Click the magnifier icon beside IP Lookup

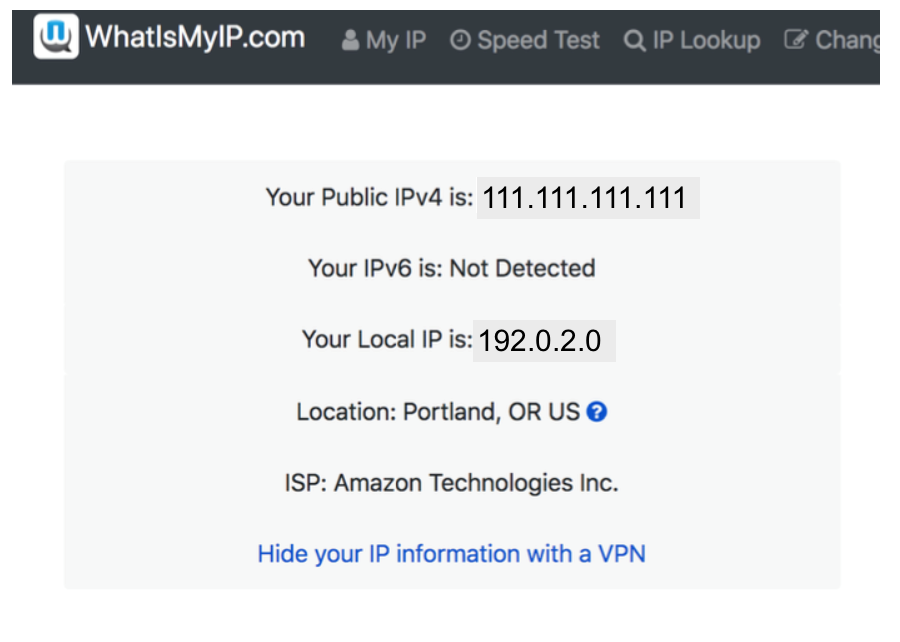point(635,41)
